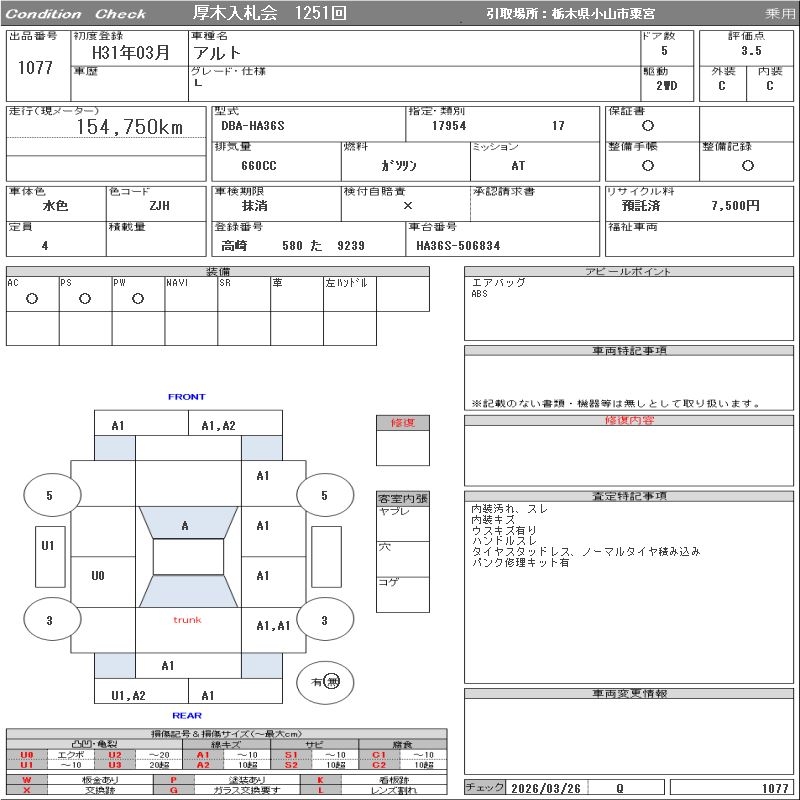
Task: Click the パンク修理キット有 note line
Action: (x=520, y=562)
